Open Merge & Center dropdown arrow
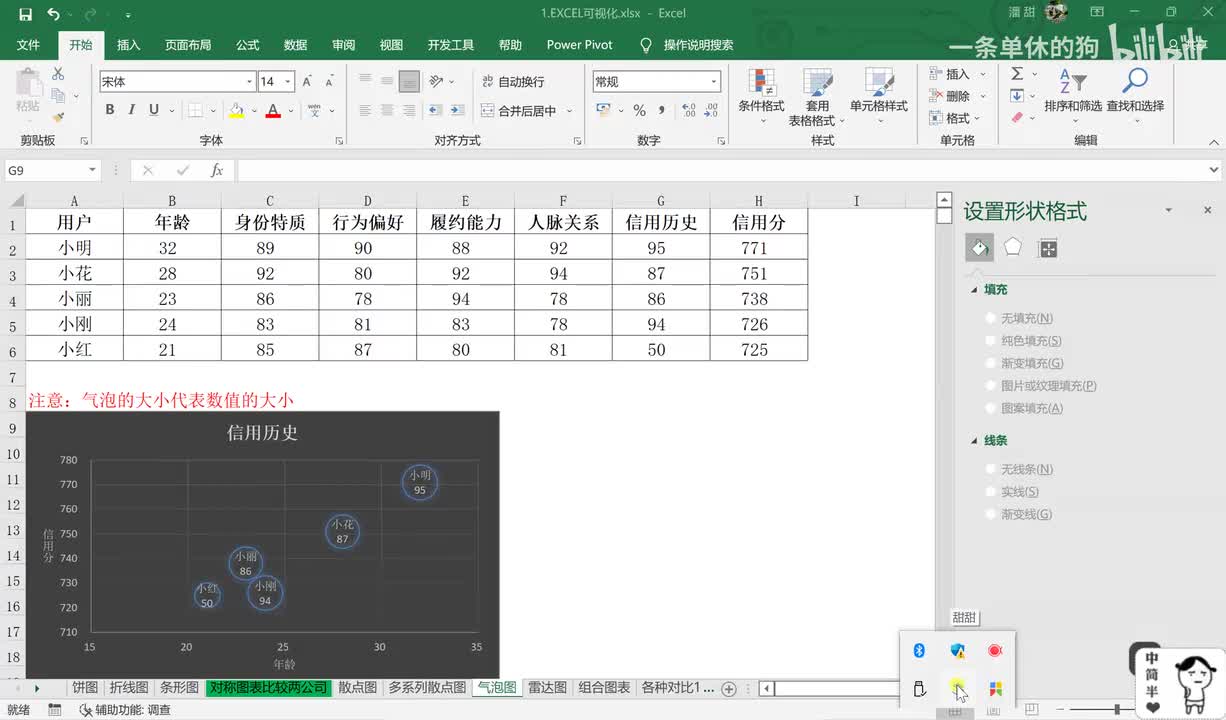Viewport: 1226px width, 720px height. 569,111
